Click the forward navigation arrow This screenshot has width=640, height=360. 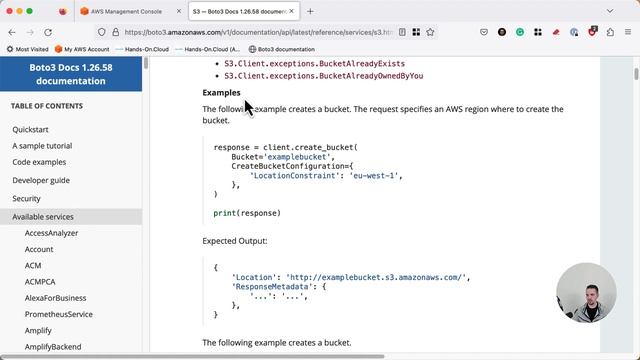click(30, 32)
